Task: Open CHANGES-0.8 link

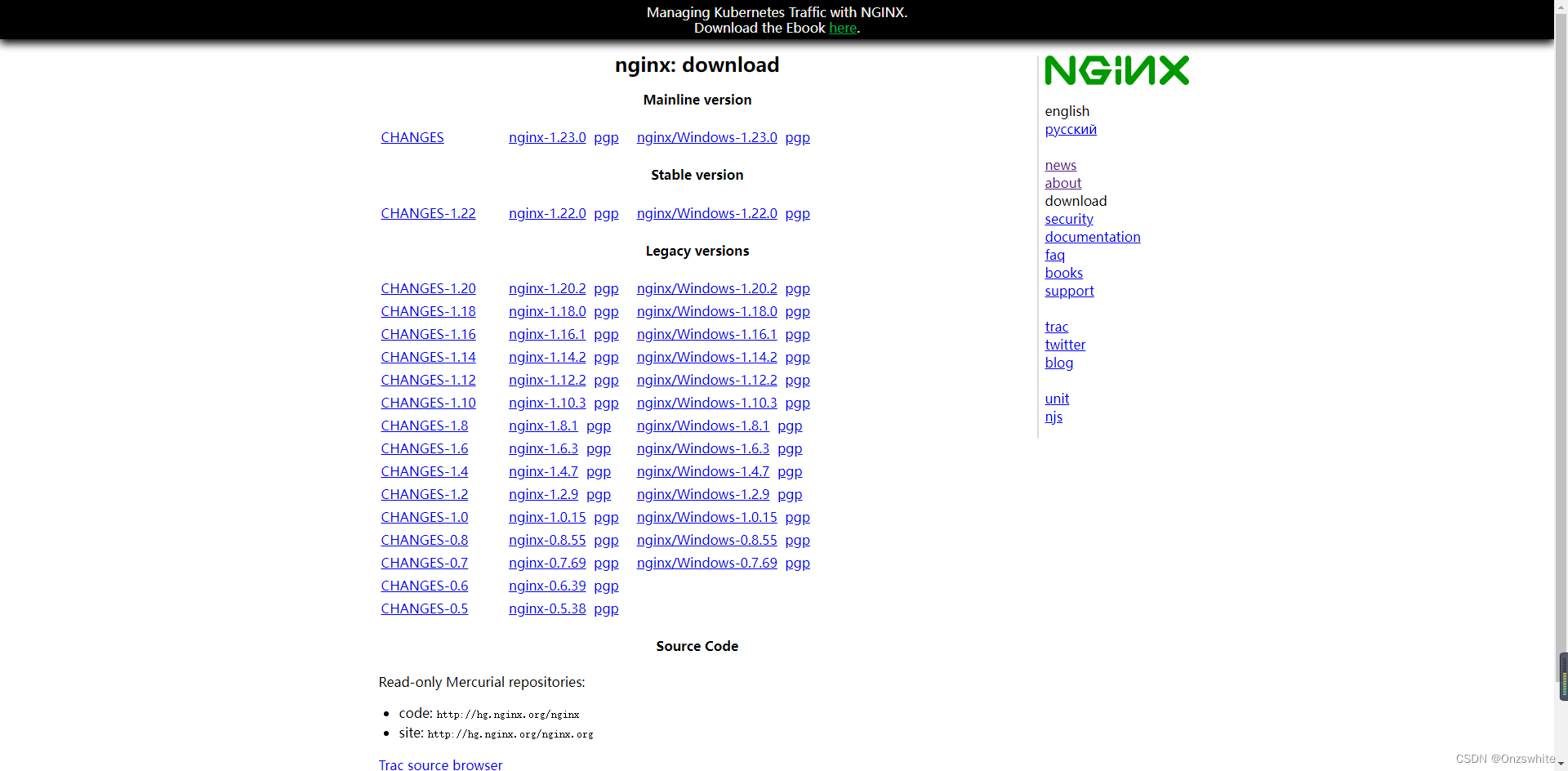Action: (425, 540)
